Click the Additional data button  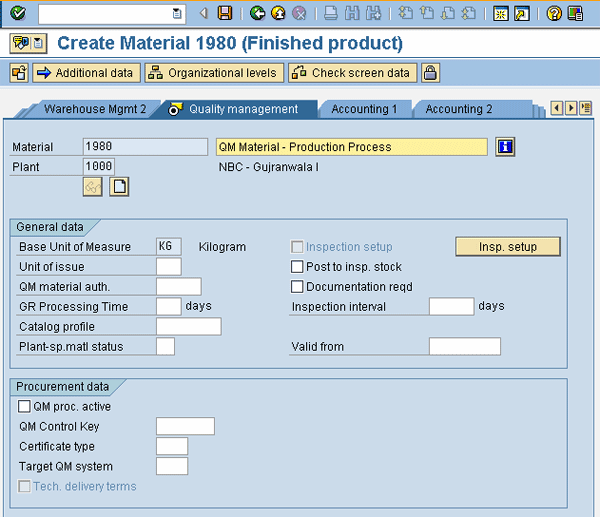86,73
